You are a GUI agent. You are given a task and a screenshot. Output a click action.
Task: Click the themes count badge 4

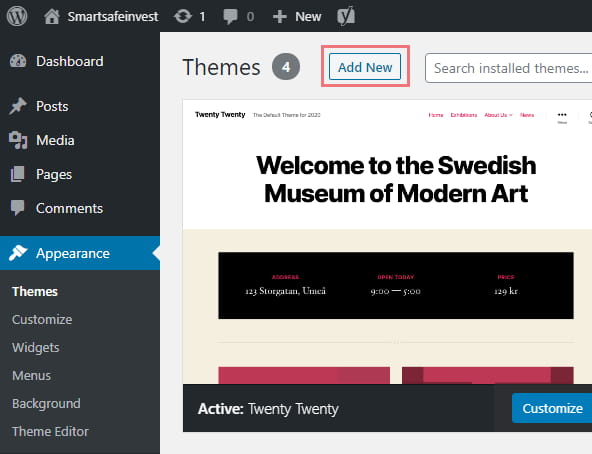point(286,67)
